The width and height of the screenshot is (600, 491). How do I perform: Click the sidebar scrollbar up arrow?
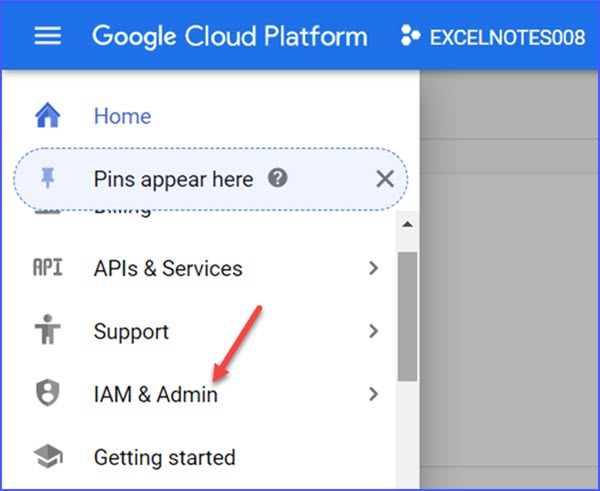[408, 224]
